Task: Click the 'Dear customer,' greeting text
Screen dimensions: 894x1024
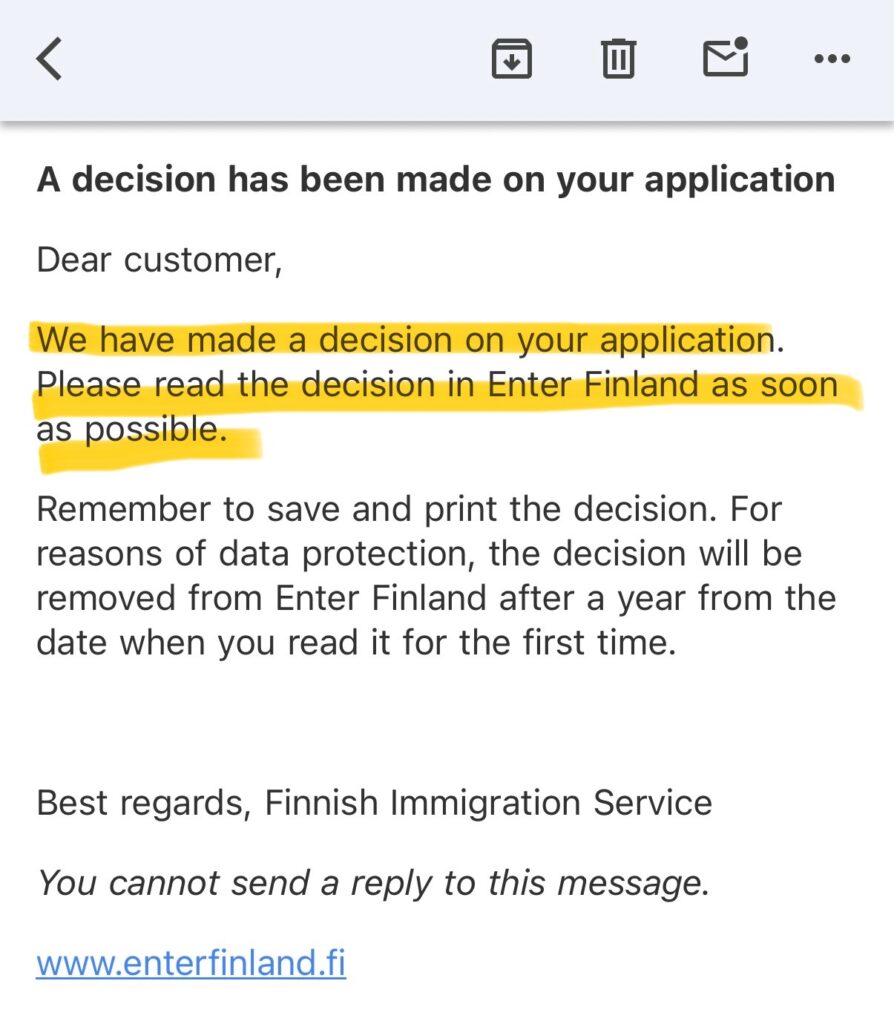Action: coord(160,260)
